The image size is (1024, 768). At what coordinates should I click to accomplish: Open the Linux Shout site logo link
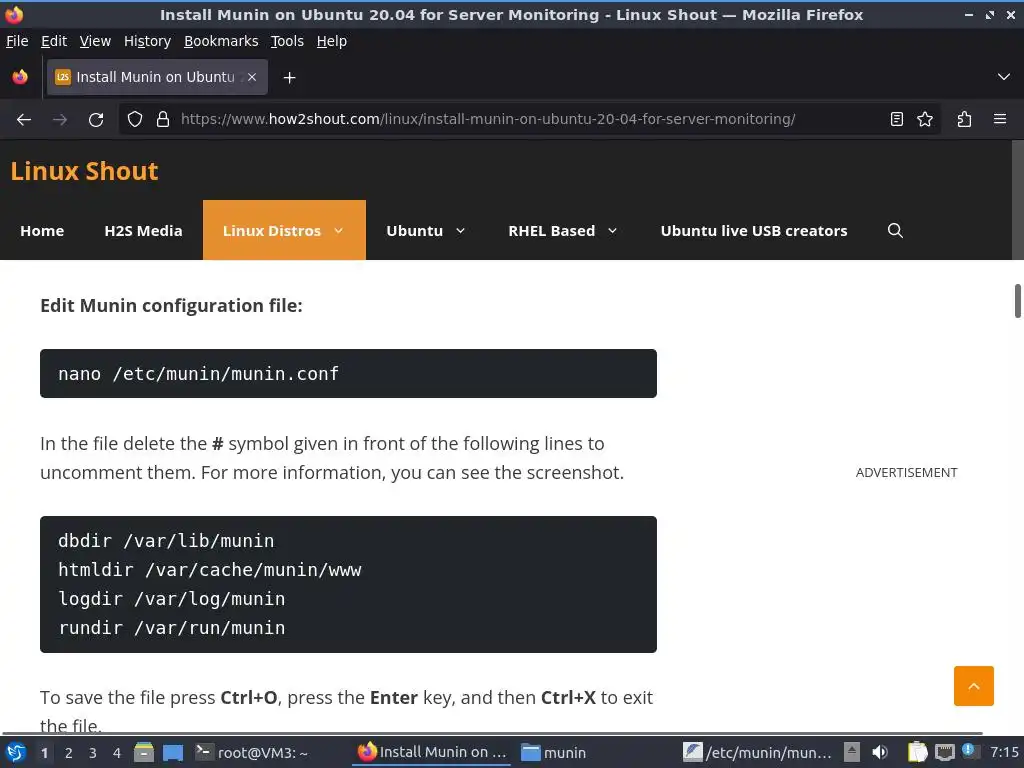pyautogui.click(x=84, y=171)
